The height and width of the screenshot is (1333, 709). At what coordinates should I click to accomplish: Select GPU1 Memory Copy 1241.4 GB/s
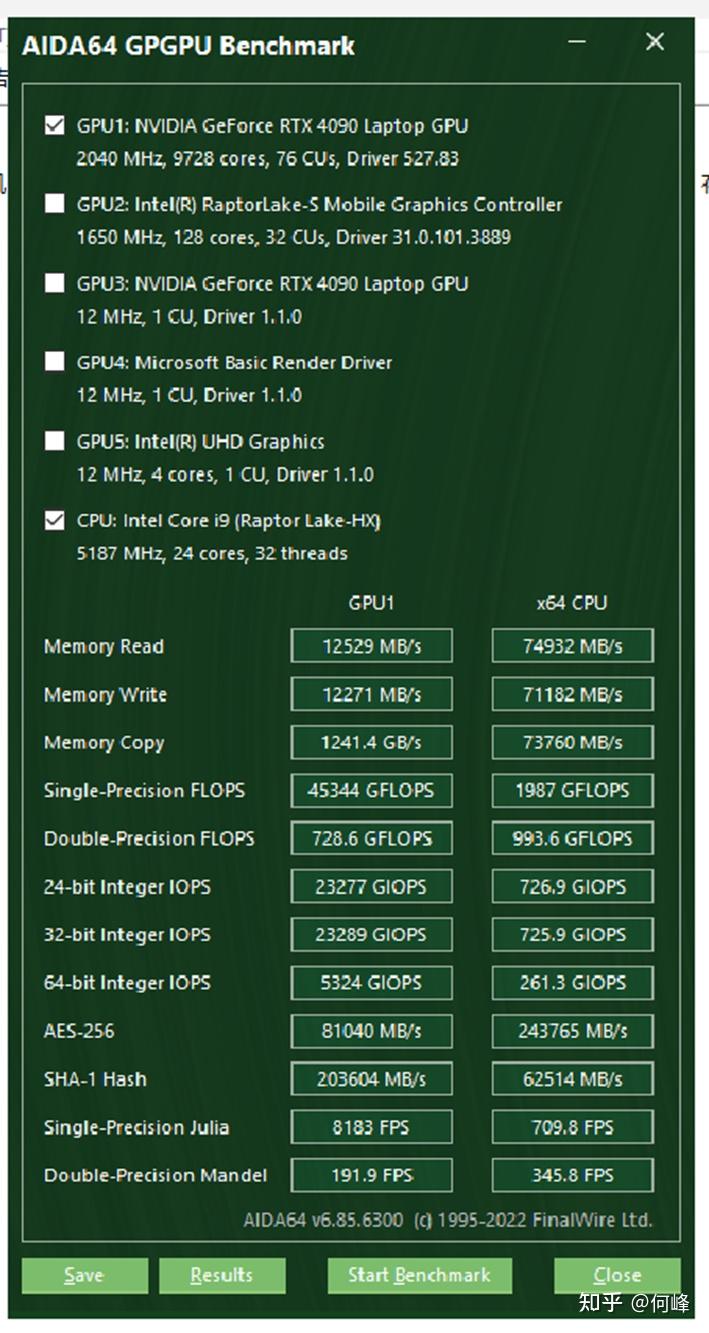[x=372, y=742]
